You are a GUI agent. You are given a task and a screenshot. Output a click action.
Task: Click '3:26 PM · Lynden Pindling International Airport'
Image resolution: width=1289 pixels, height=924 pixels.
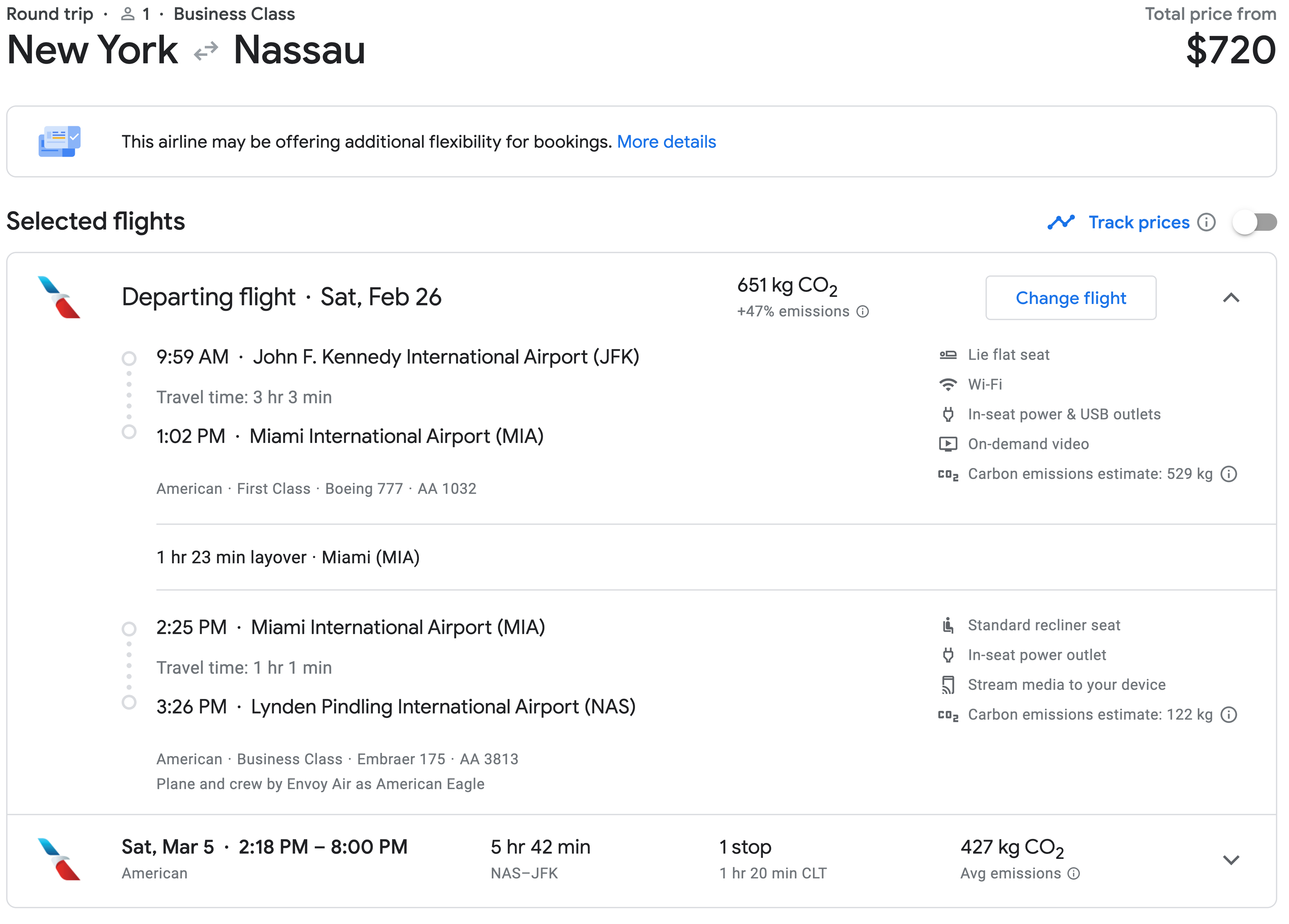click(x=396, y=707)
